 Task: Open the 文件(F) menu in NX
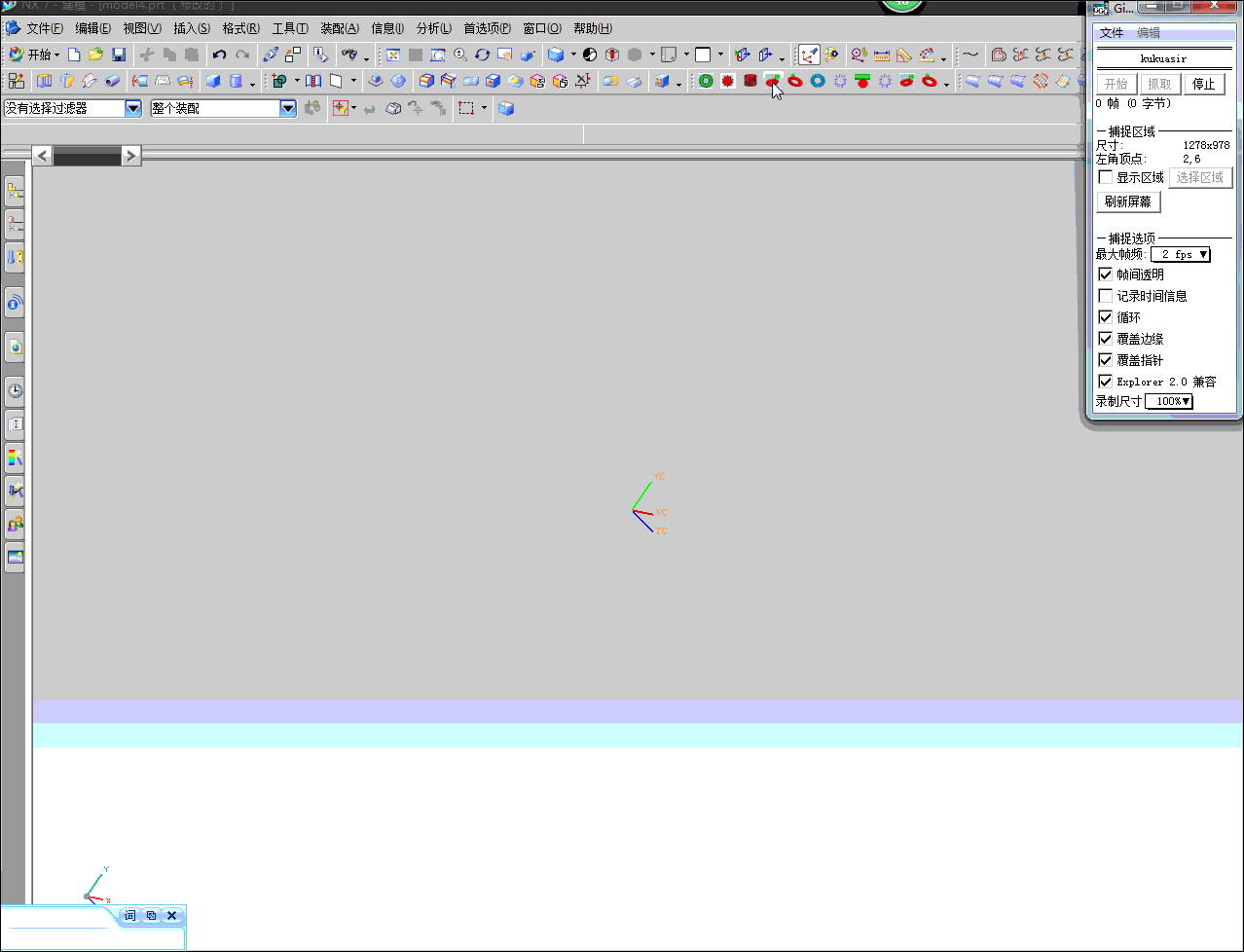tap(45, 28)
